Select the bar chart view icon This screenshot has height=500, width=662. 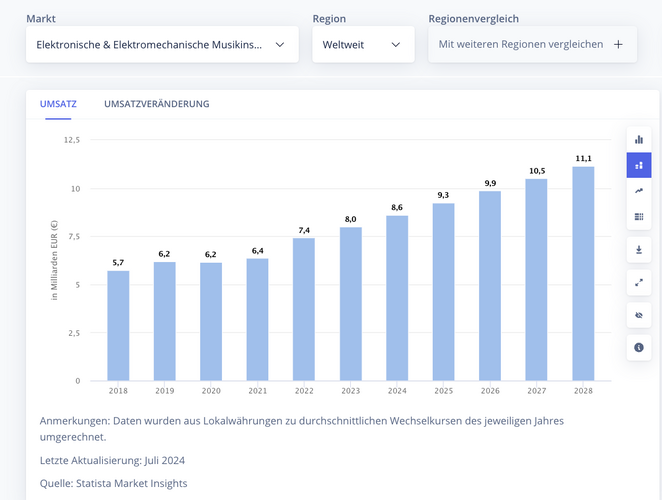click(639, 139)
